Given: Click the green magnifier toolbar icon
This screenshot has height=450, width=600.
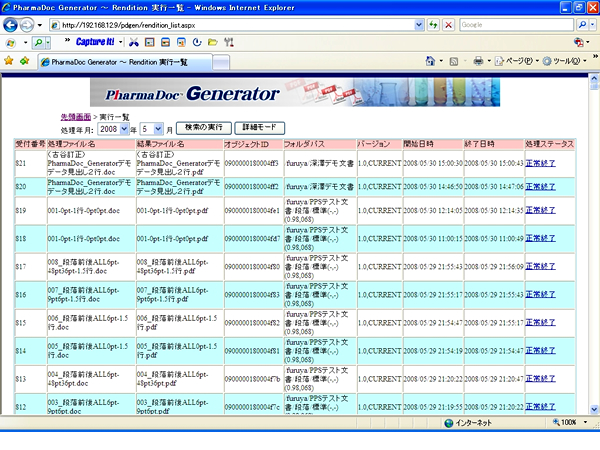Looking at the screenshot, I should tap(39, 42).
